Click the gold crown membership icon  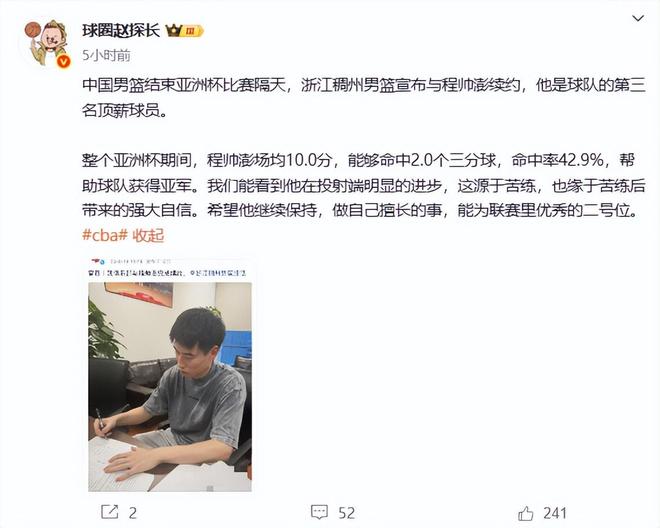(173, 30)
